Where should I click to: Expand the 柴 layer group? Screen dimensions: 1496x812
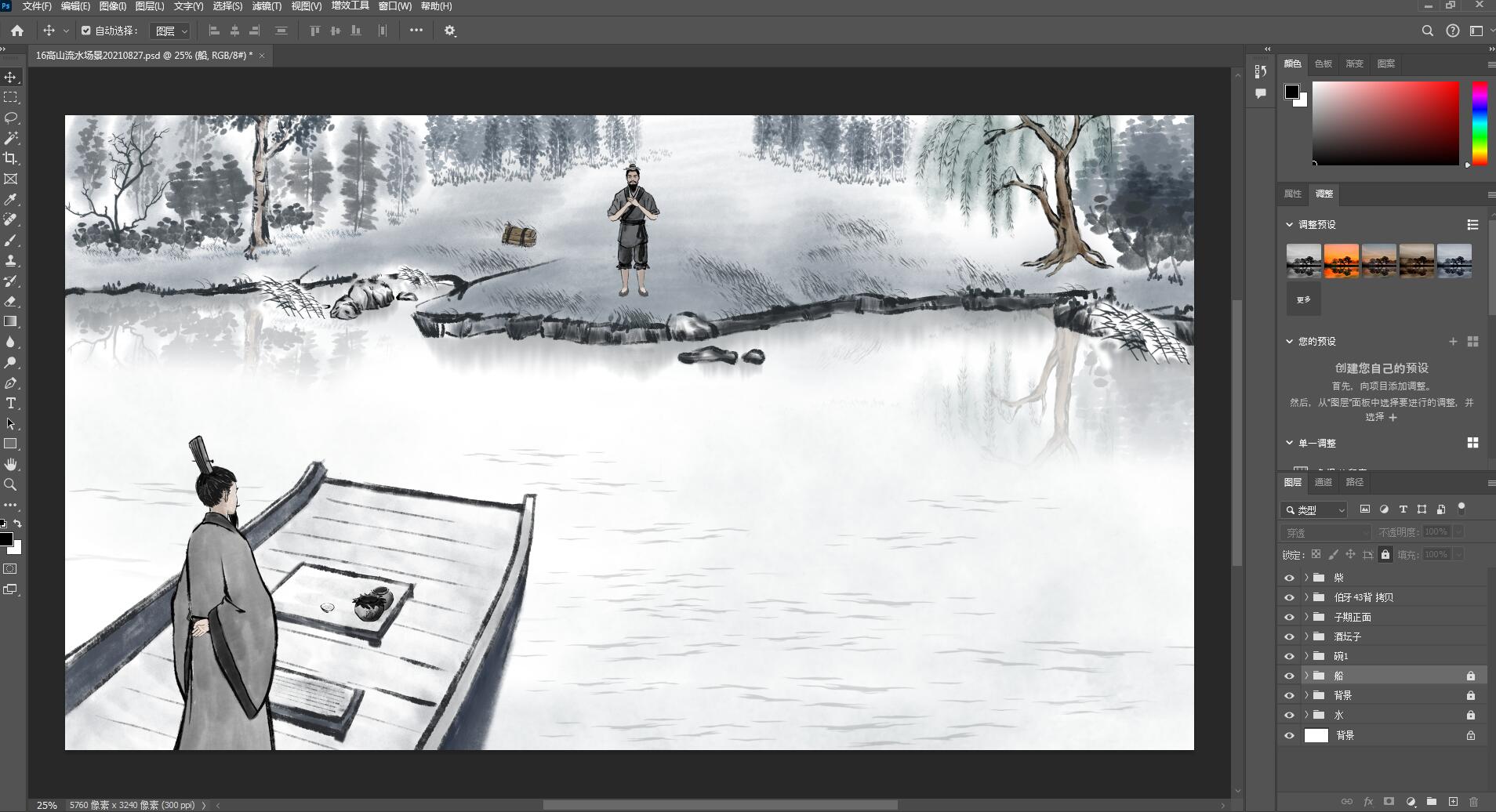[1306, 578]
